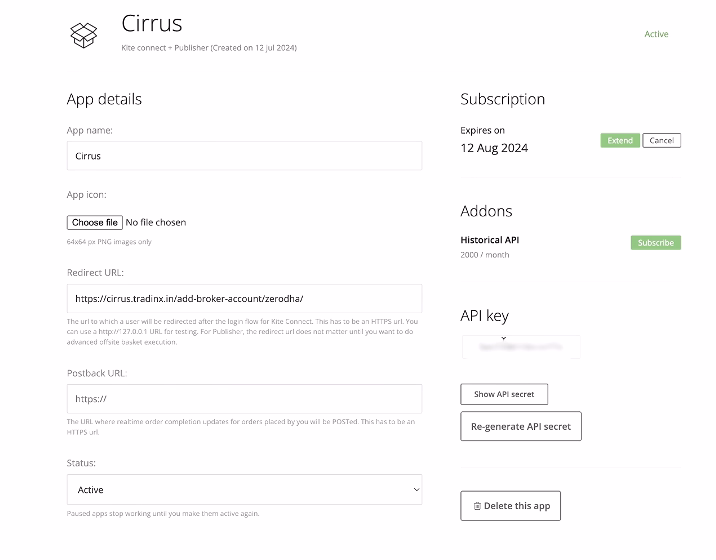Viewport: 716px width, 560px height.
Task: Click the trash icon on the delete button
Action: coord(477,506)
